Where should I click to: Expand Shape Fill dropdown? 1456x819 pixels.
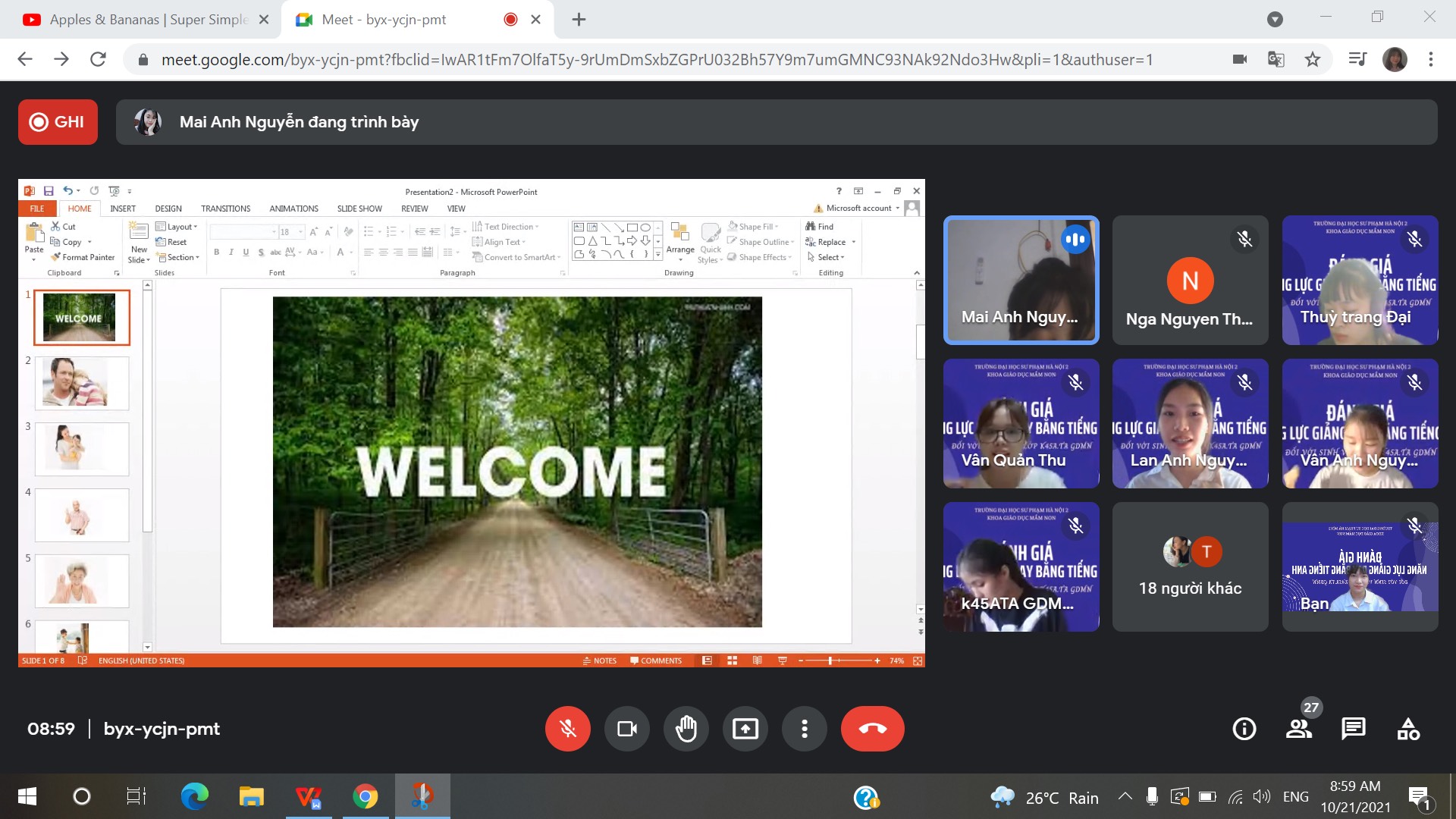pos(753,227)
